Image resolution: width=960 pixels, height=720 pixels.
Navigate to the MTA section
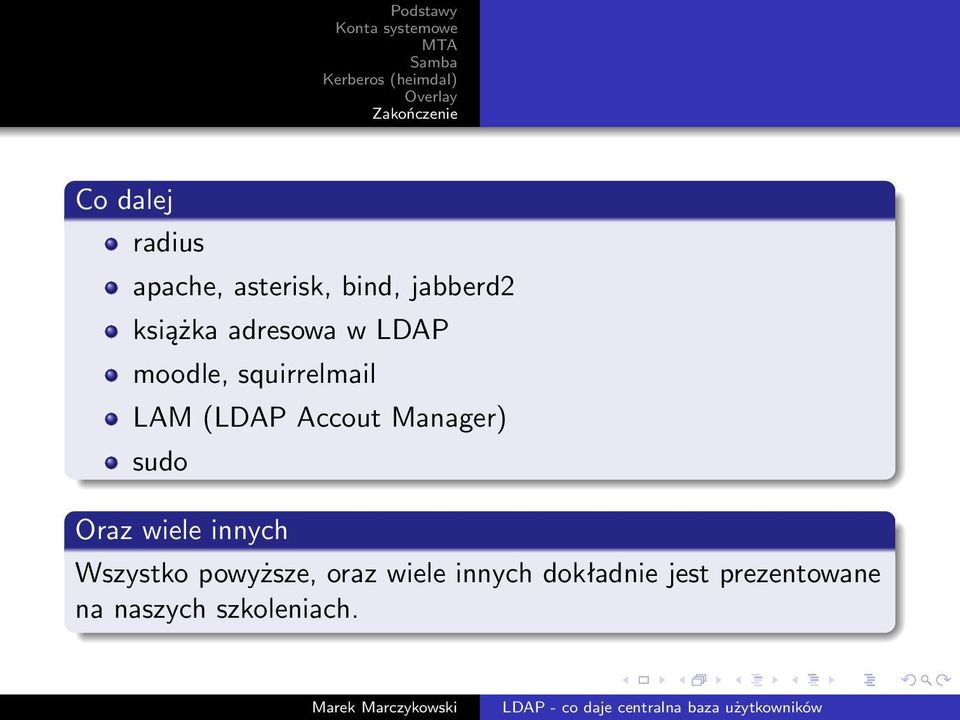[x=439, y=45]
